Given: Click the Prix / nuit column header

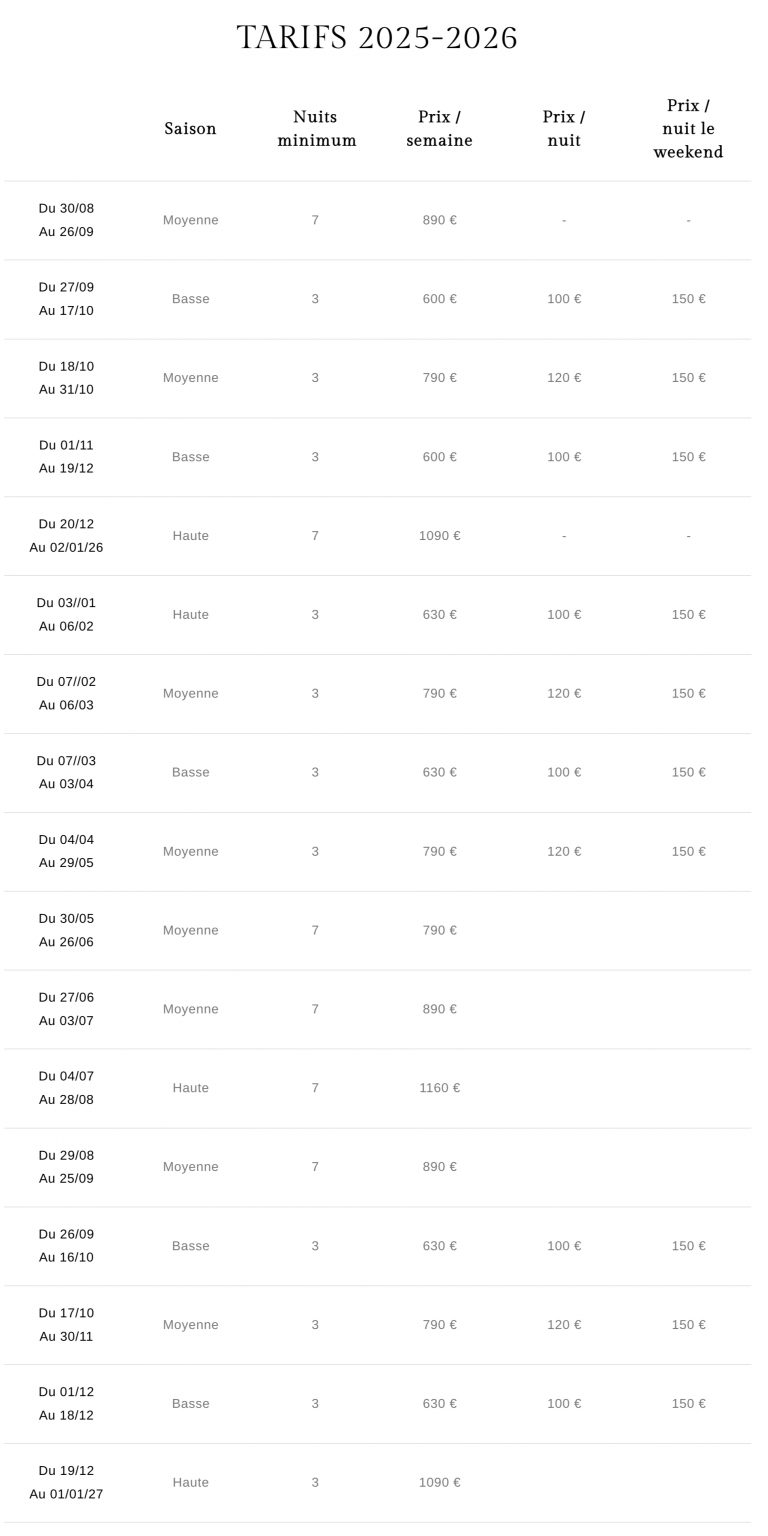Looking at the screenshot, I should point(564,129).
